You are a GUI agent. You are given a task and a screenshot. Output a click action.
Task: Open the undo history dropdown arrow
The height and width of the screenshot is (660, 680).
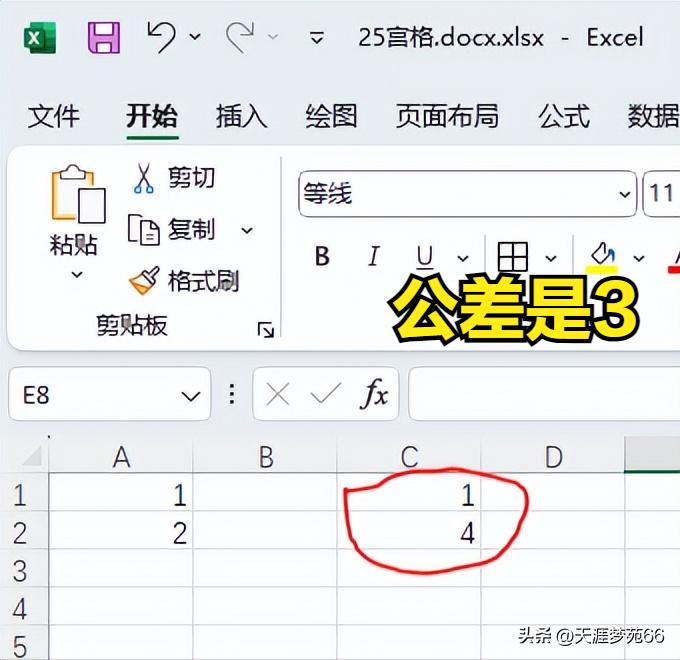pyautogui.click(x=195, y=37)
